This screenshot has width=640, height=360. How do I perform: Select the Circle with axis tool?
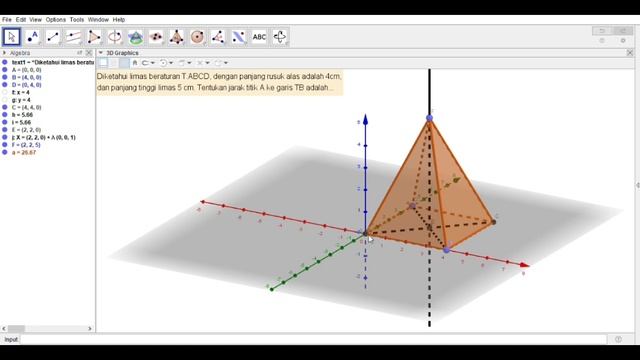pyautogui.click(x=115, y=37)
